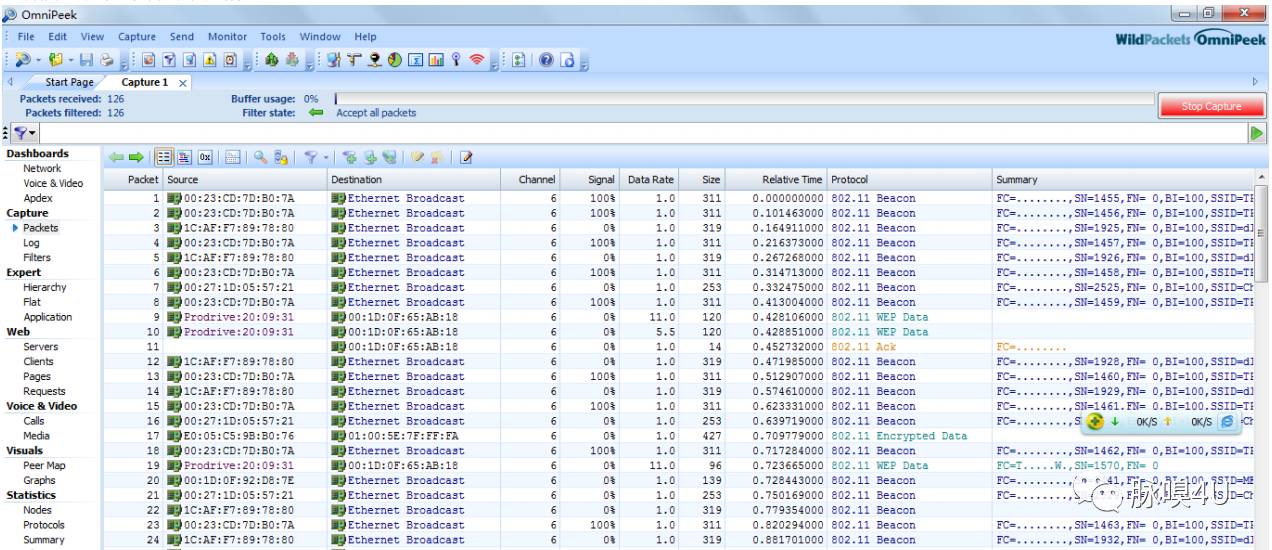
Task: Select the 802.11 Ack protocol cell
Action: 864,346
